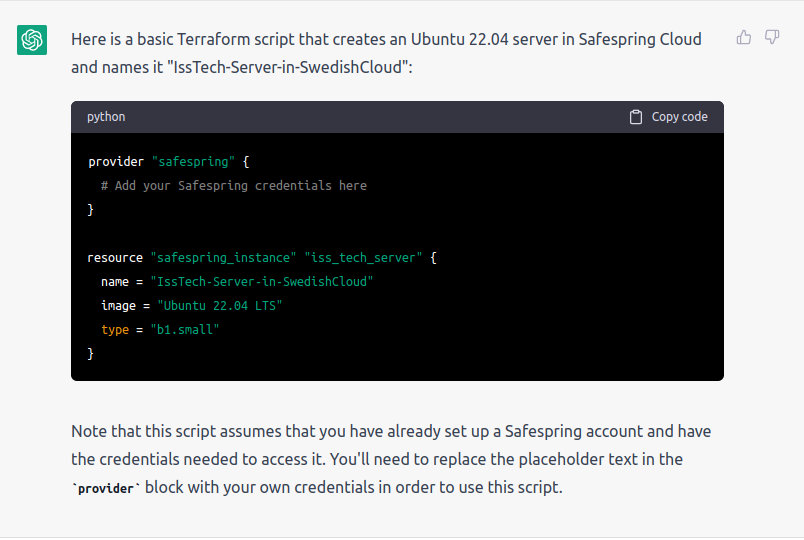Screen dimensions: 804x540
Task: Click the Copy code button label
Action: point(679,117)
